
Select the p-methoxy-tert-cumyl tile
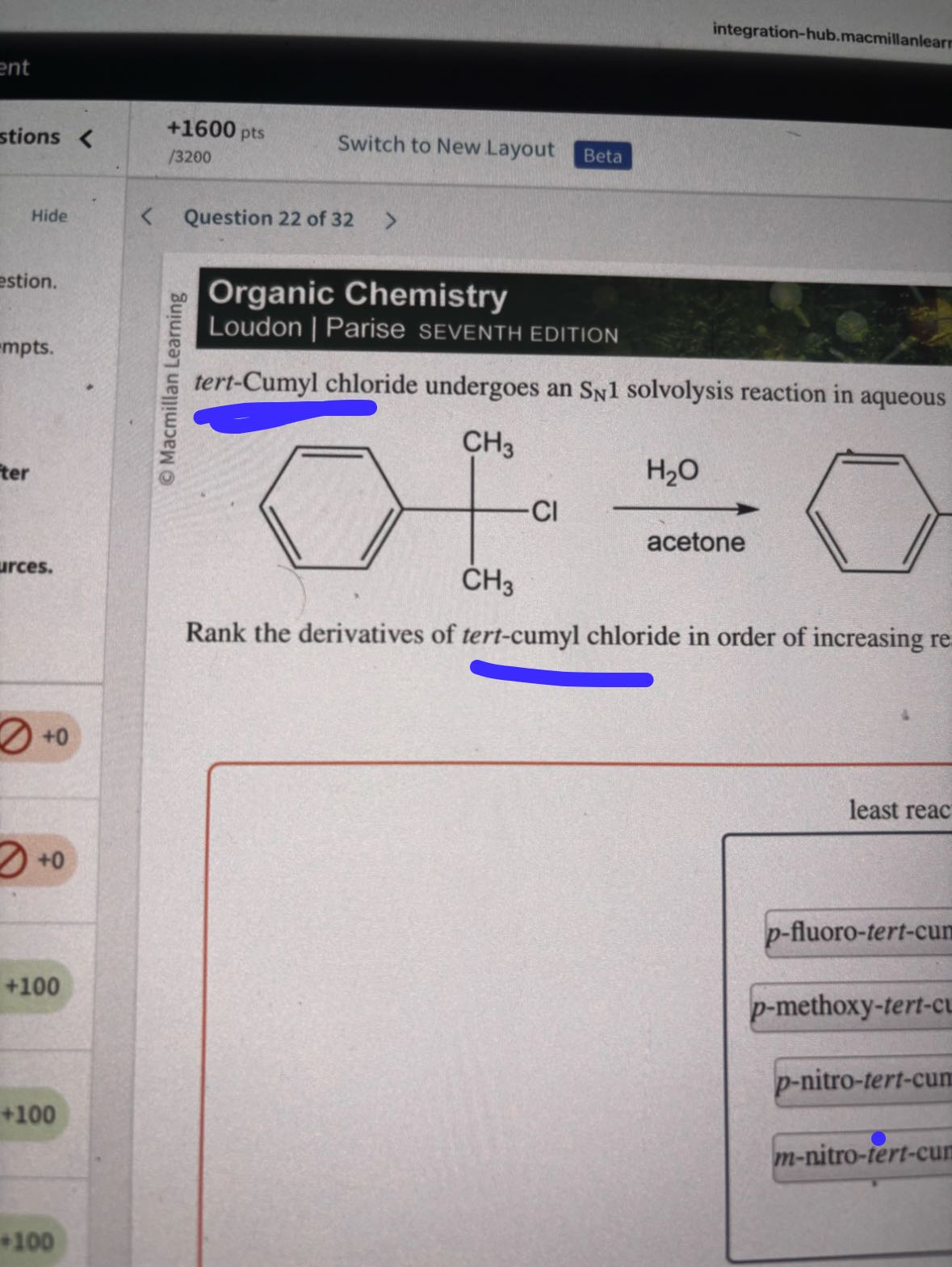[x=850, y=1006]
